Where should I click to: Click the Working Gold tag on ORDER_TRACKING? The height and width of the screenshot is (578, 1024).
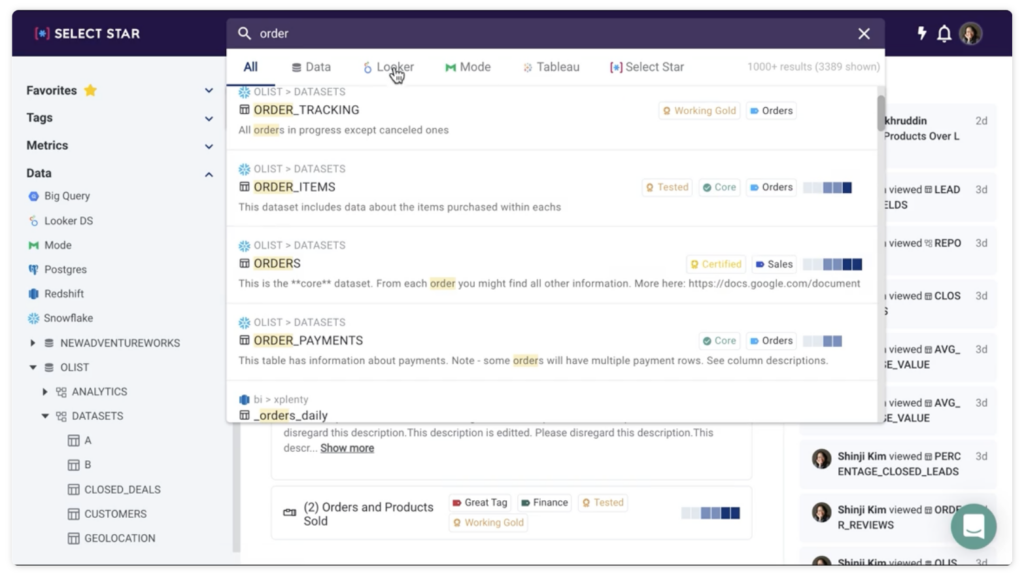coord(699,110)
